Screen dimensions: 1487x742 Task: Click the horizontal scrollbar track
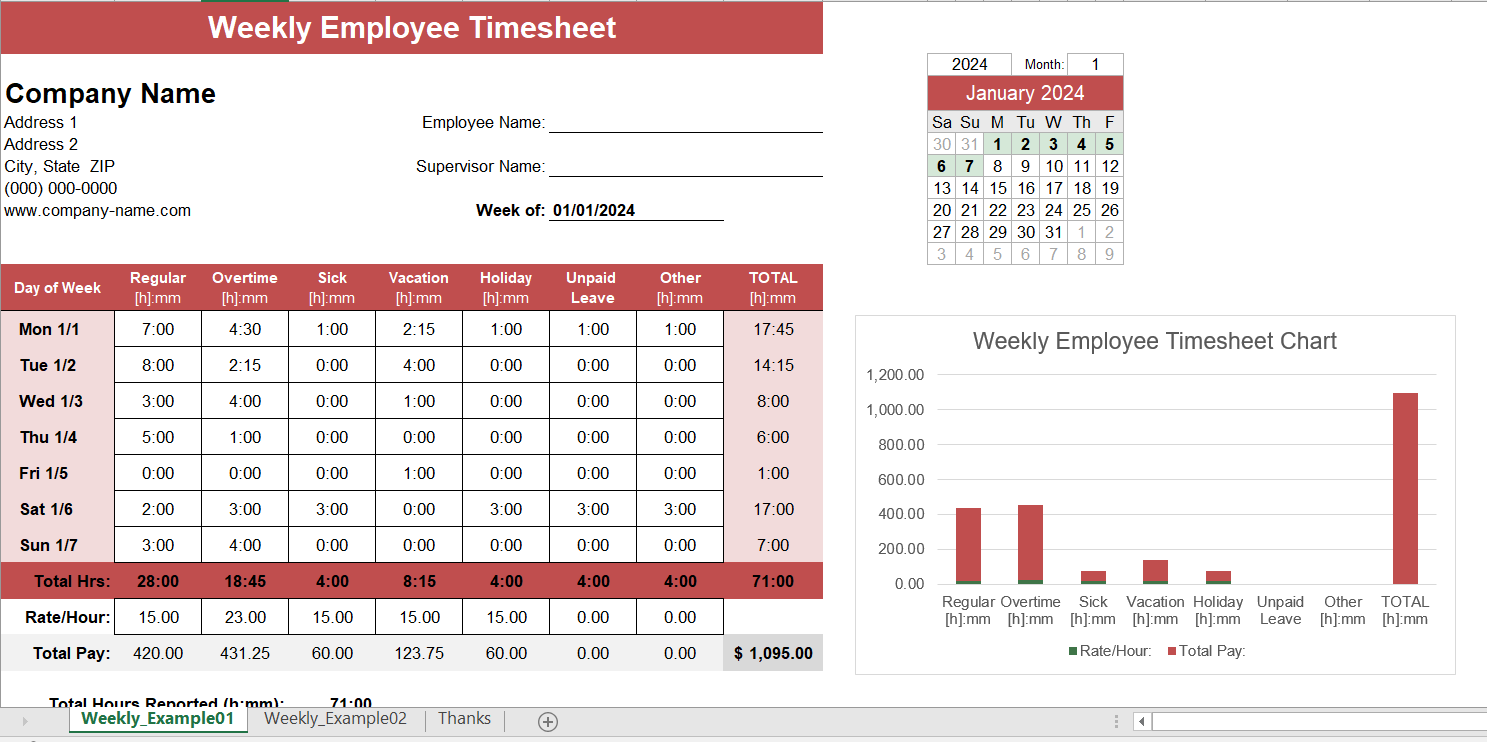tap(1320, 721)
